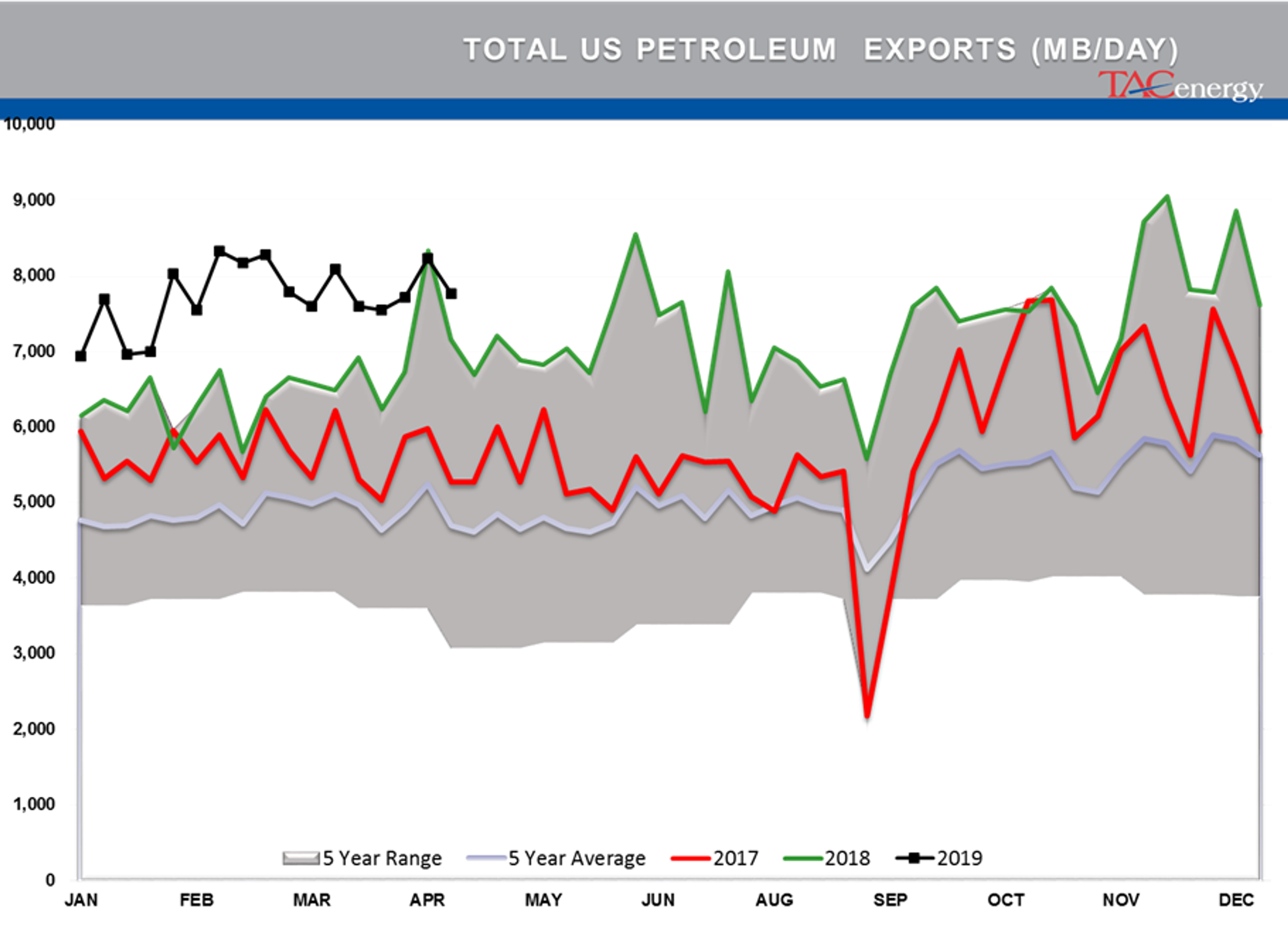Click the 2019 legend label
Image resolution: width=1288 pixels, height=933 pixels.
(959, 858)
